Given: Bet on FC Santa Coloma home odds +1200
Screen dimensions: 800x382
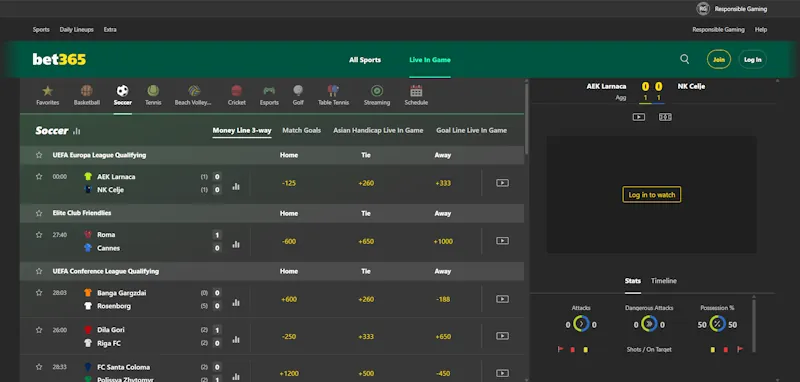Looking at the screenshot, I should pos(289,373).
